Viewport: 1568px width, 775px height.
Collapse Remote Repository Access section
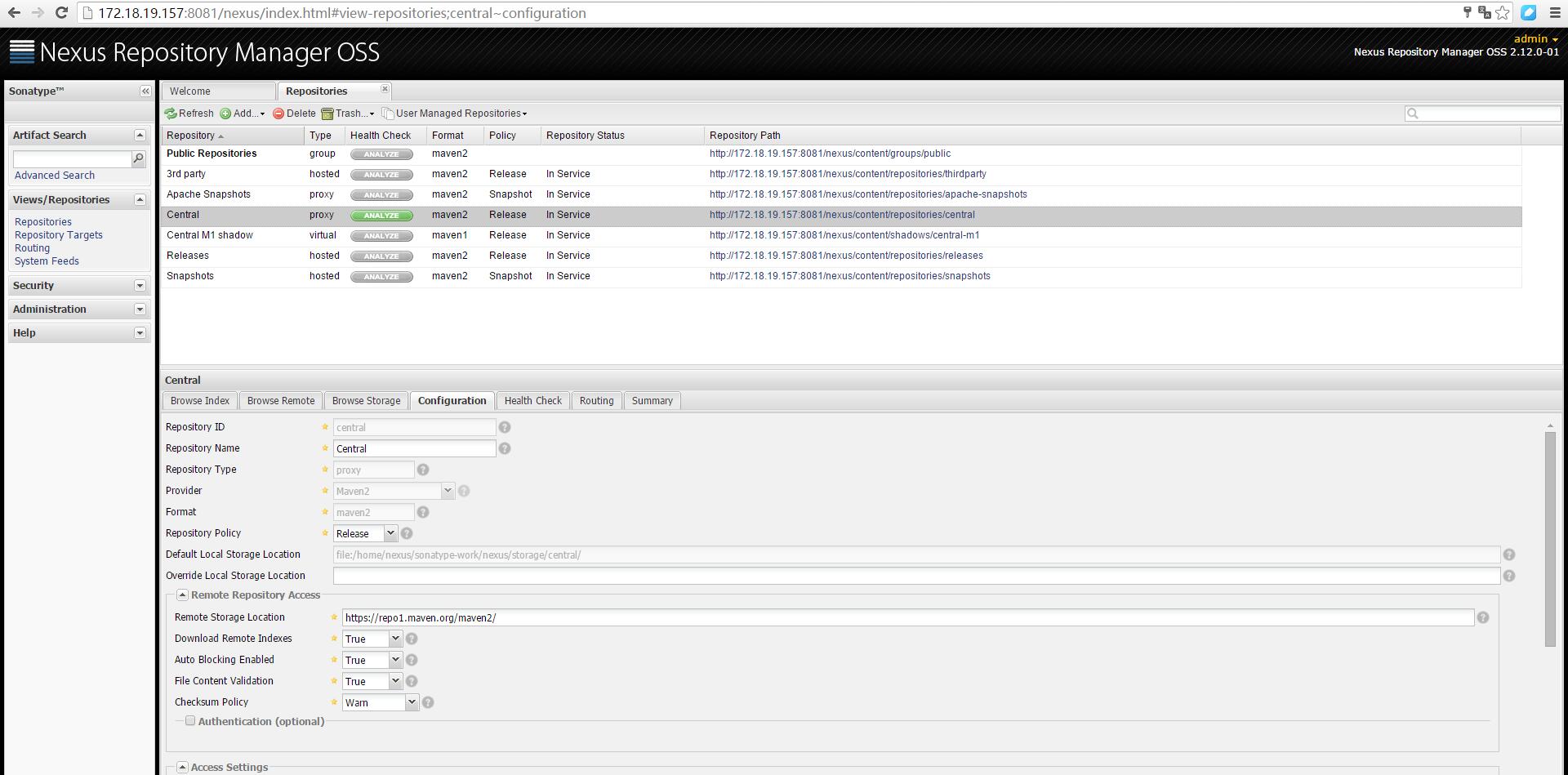(x=183, y=595)
